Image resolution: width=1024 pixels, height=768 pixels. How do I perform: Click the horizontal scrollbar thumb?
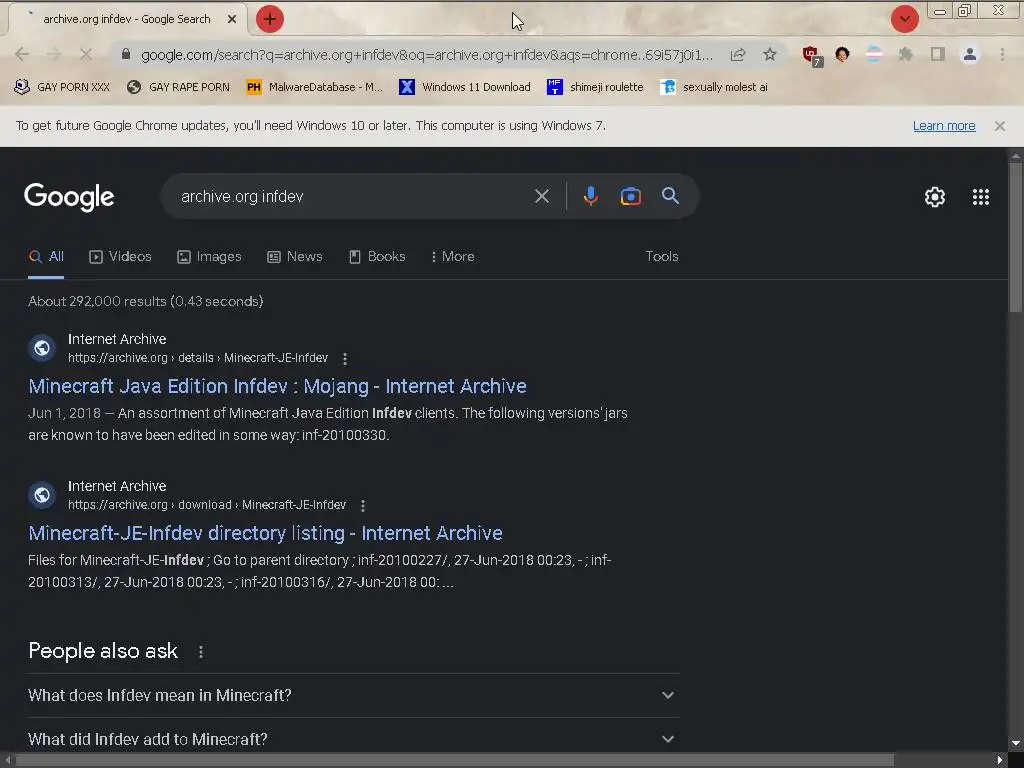coord(455,760)
